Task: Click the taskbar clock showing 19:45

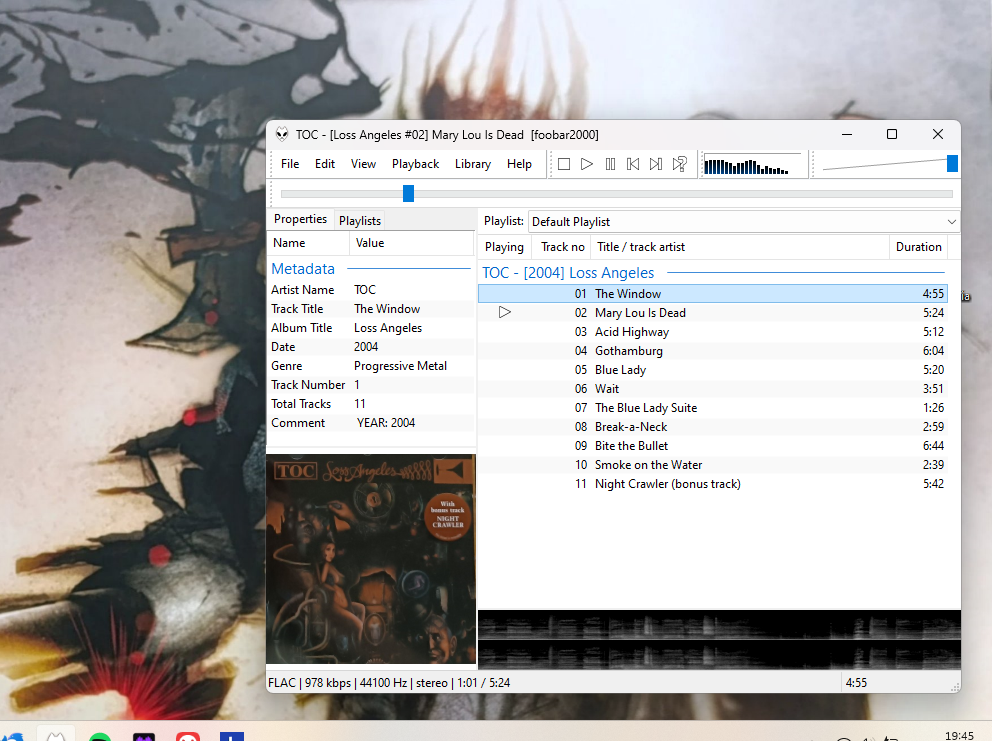Action: (x=959, y=735)
